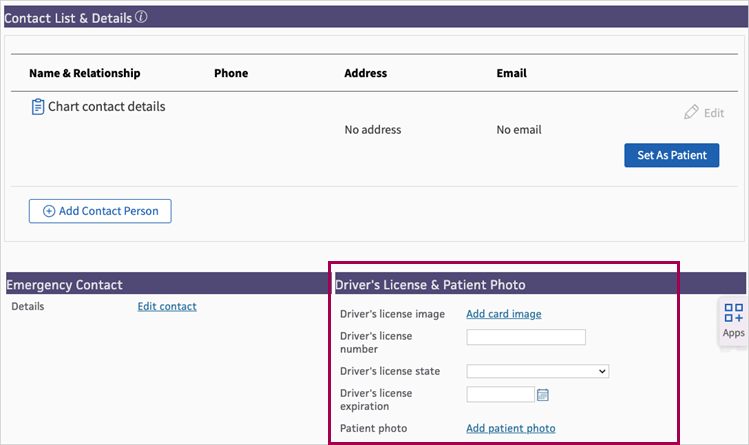Click the Add card image link
Screen dimensions: 749x445
pyautogui.click(x=503, y=314)
